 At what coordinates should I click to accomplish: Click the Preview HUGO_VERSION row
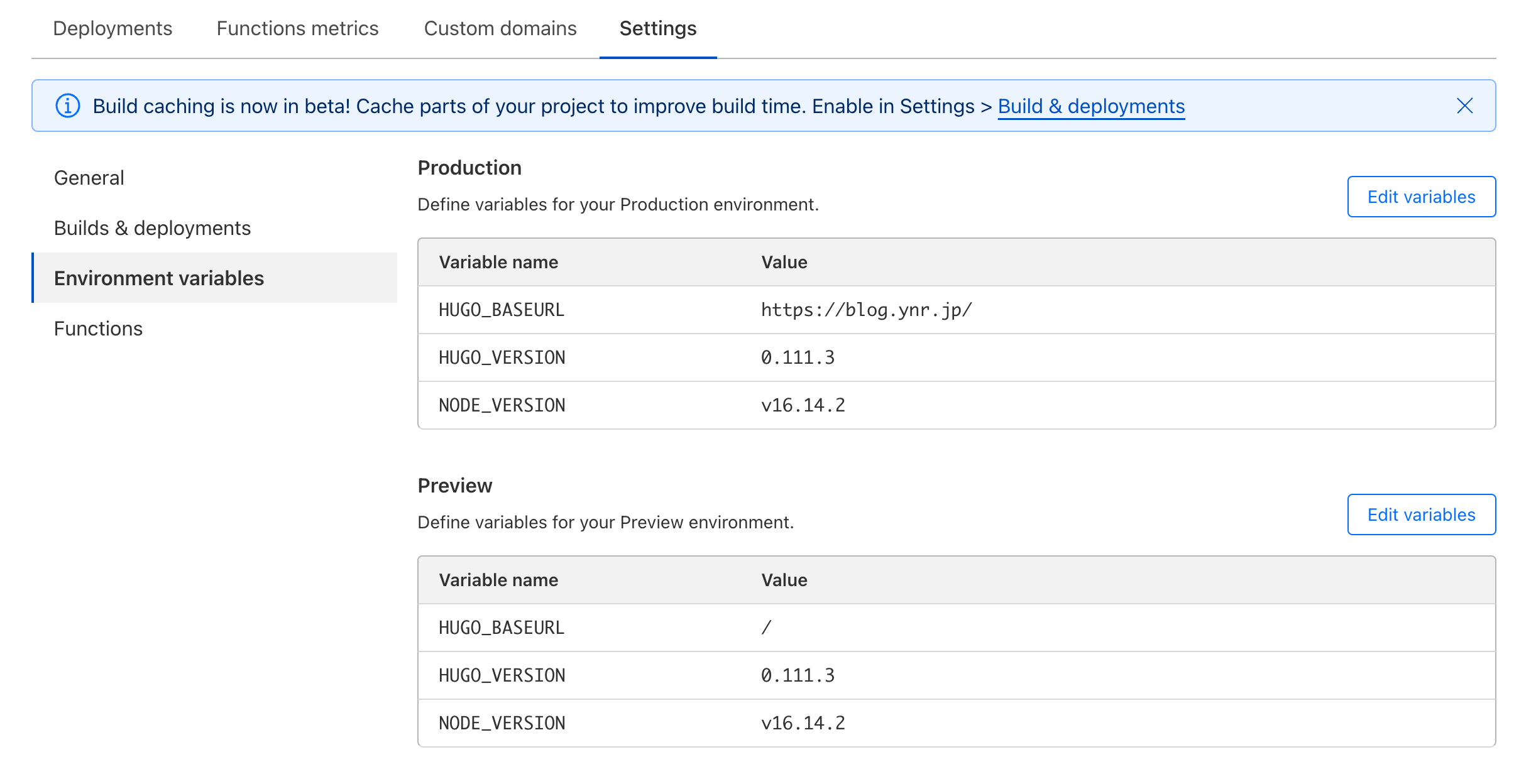coord(955,675)
